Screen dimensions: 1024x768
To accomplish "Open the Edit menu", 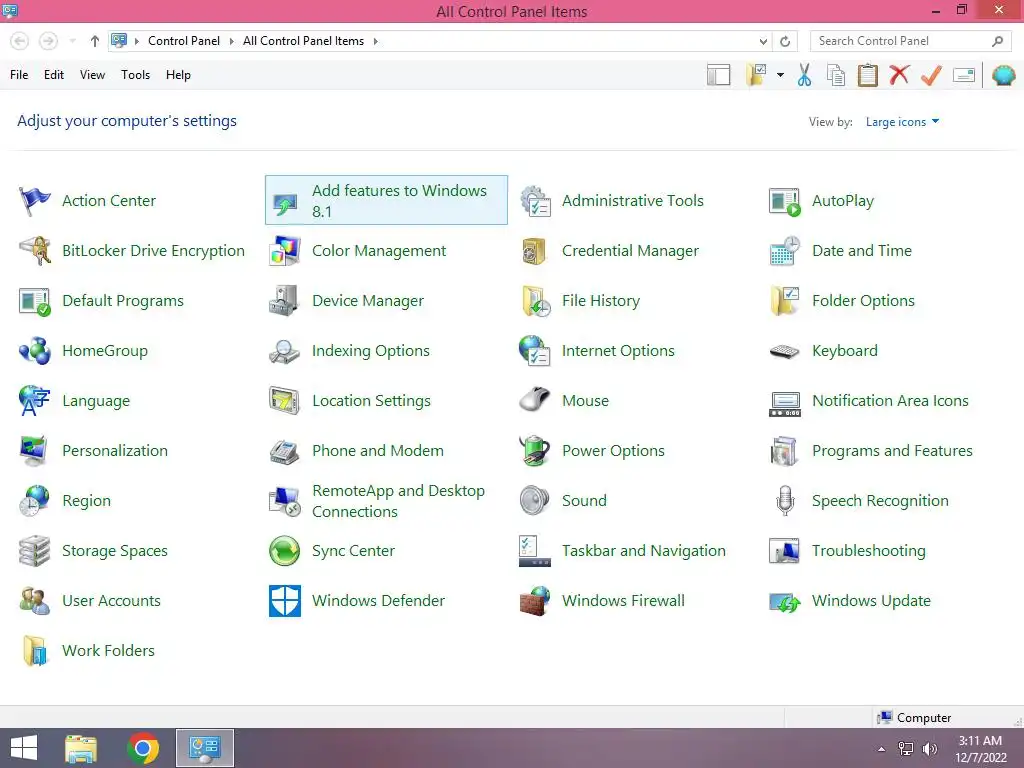I will tap(54, 75).
